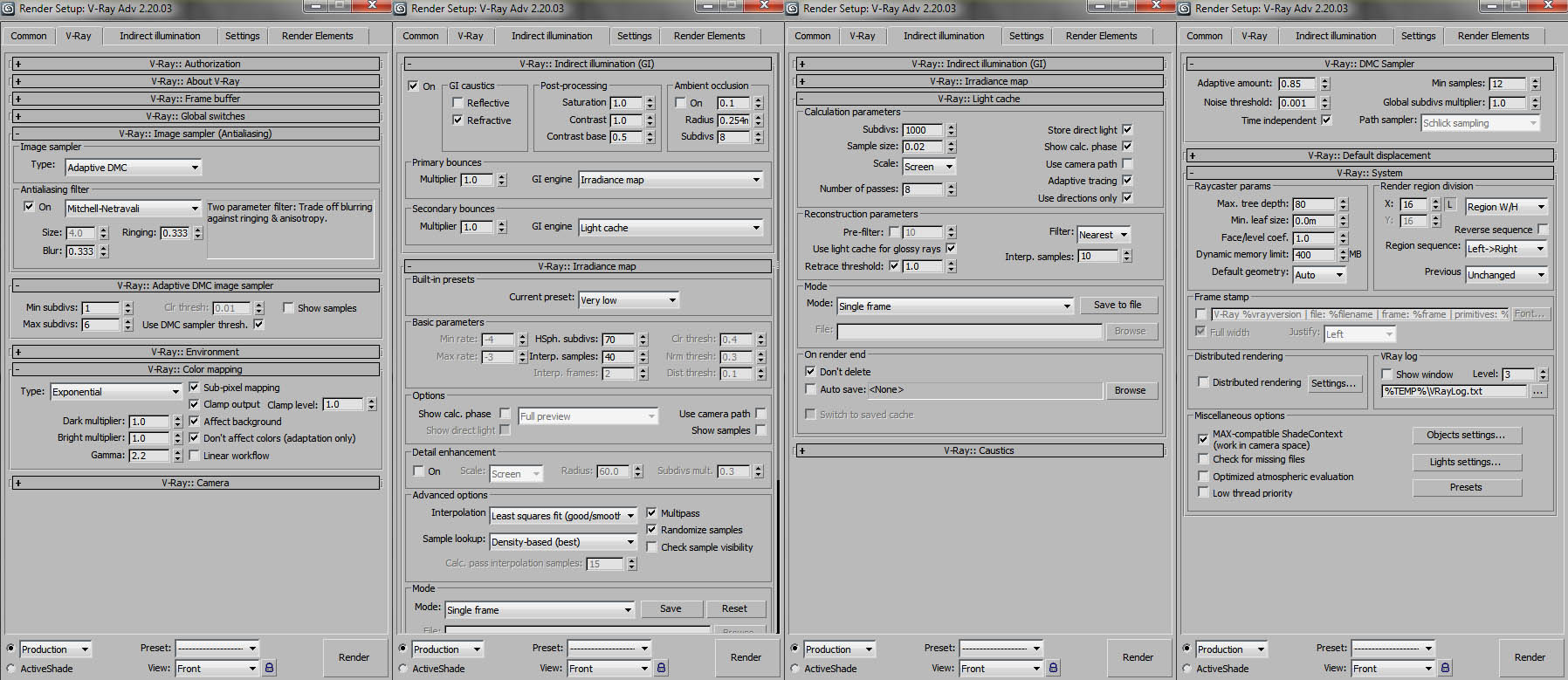This screenshot has height=680, width=1568.
Task: Click the lock view icon in the leftmost window
Action: (269, 668)
